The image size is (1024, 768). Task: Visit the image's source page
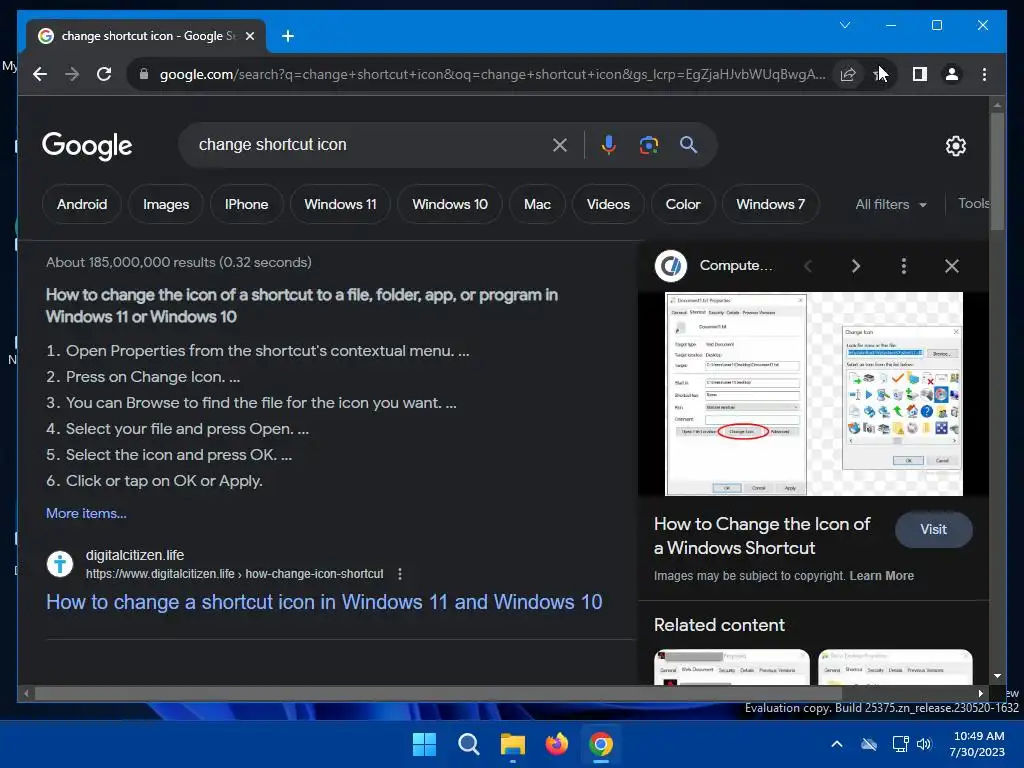[x=933, y=530]
